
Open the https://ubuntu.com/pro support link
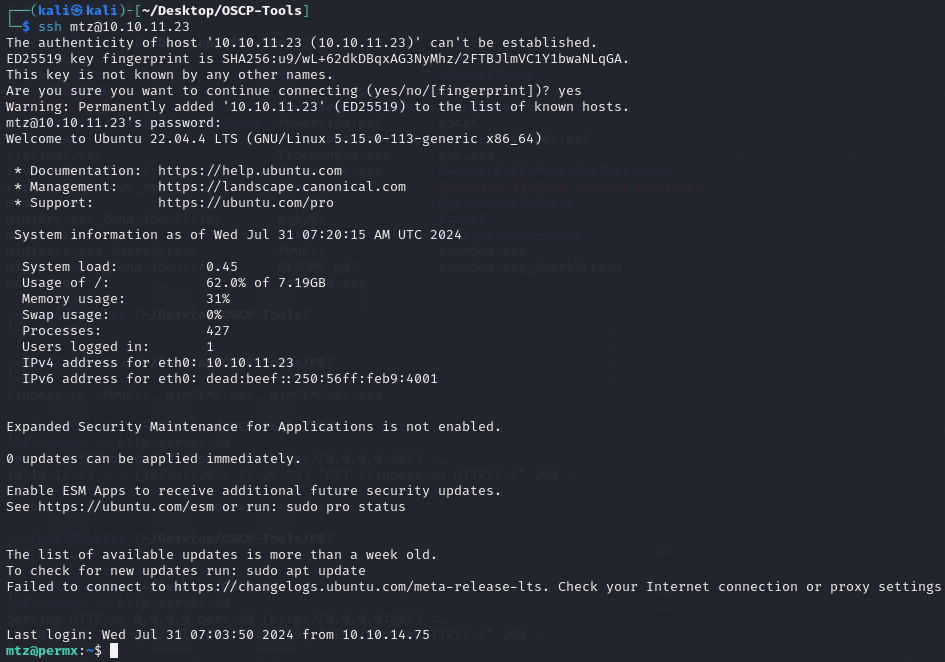(238, 203)
